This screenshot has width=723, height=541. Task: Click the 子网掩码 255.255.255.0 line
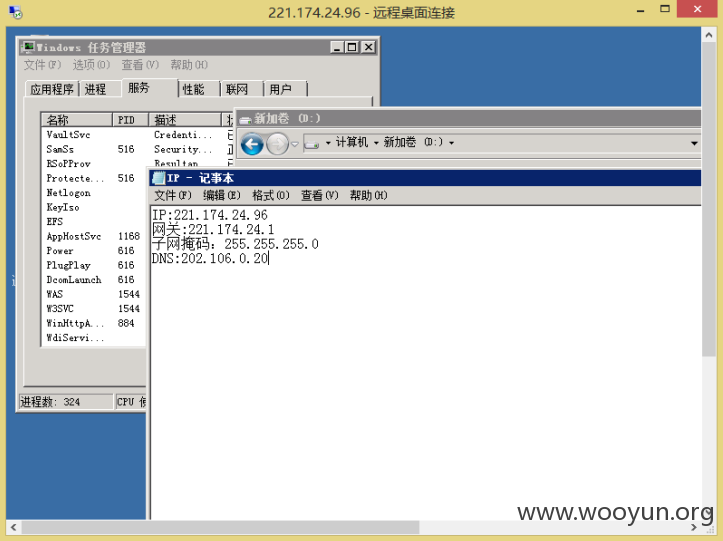(x=235, y=244)
